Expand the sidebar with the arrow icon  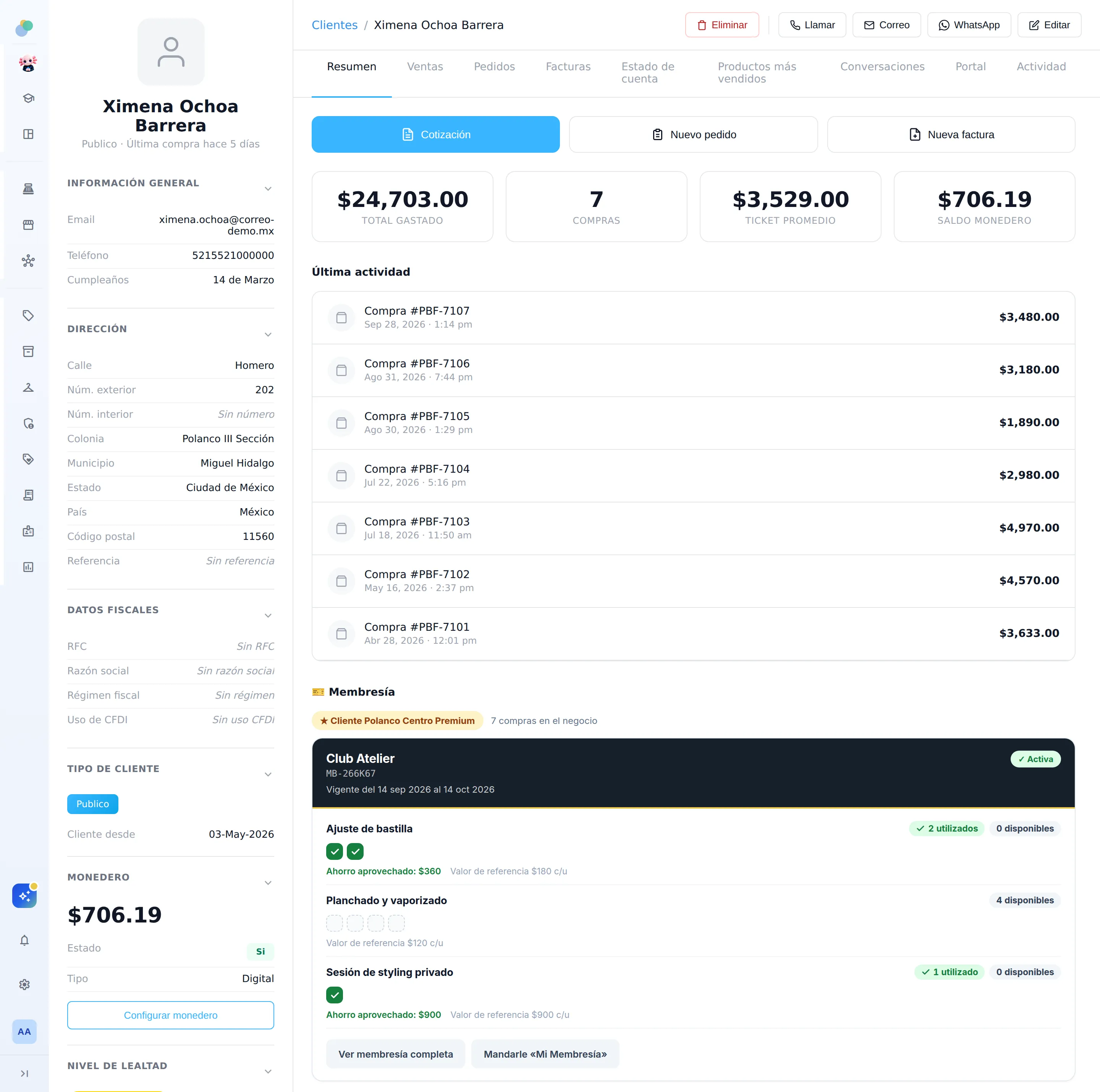[x=24, y=1074]
